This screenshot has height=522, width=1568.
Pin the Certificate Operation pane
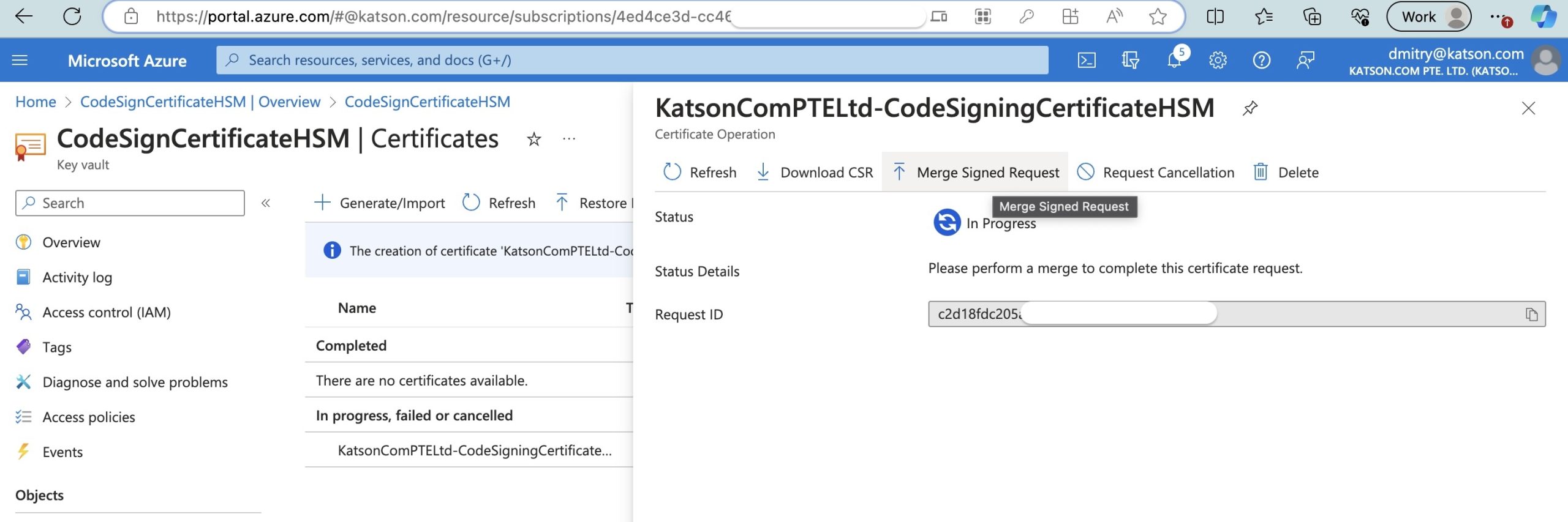click(1249, 108)
